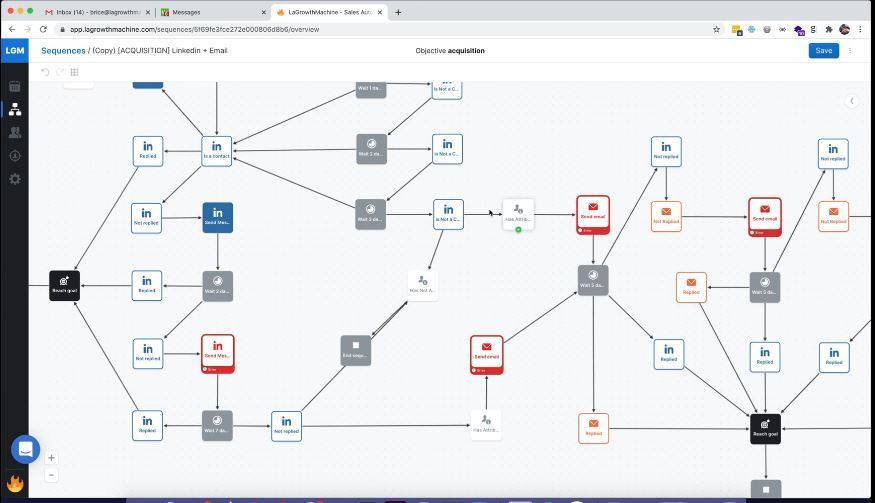Bookmark this page with the star
Viewport: 875px width, 503px height.
coord(717,29)
